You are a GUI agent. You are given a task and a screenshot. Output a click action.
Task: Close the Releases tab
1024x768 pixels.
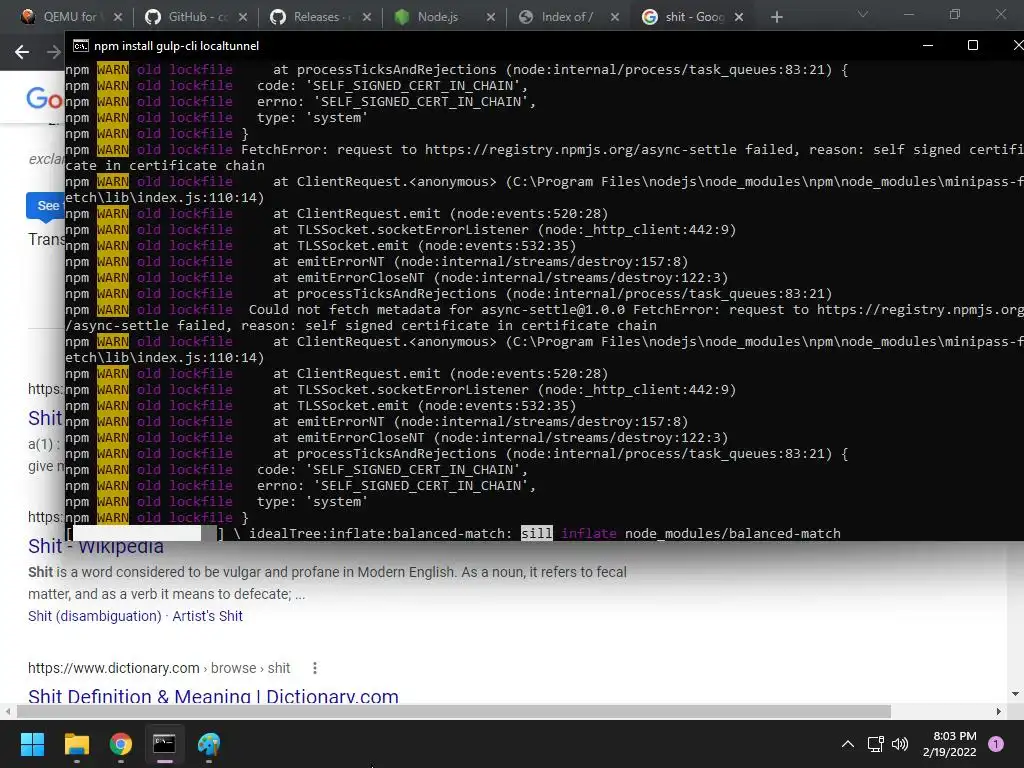(367, 17)
